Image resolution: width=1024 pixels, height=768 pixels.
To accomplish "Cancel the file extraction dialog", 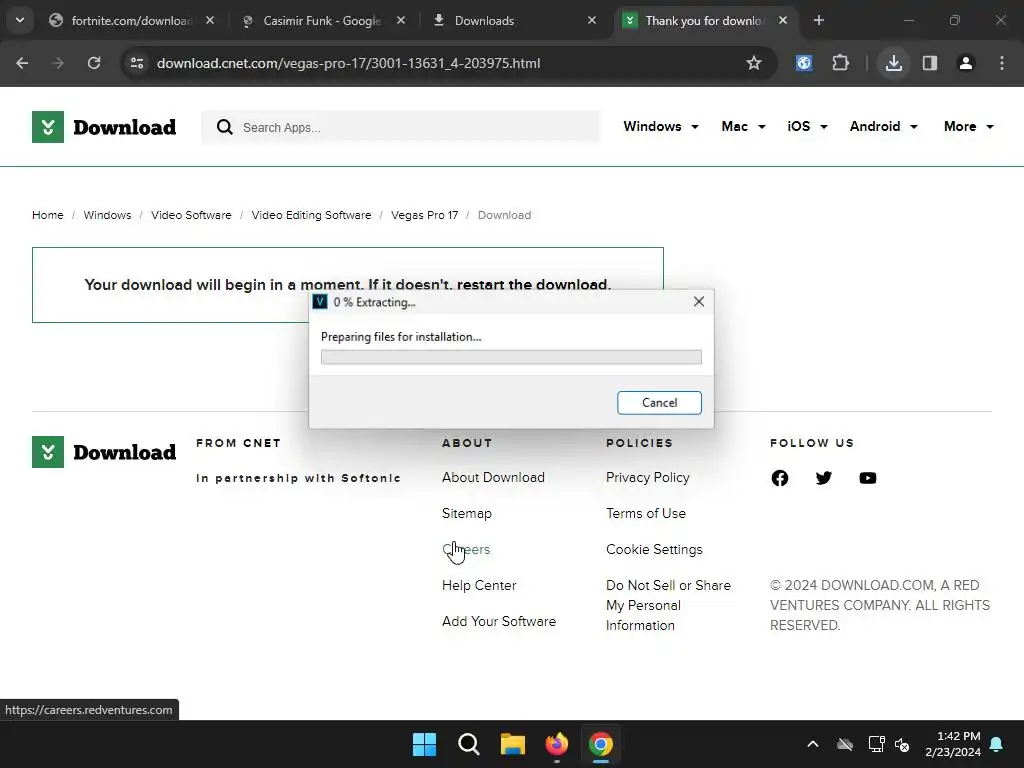I will (x=660, y=403).
